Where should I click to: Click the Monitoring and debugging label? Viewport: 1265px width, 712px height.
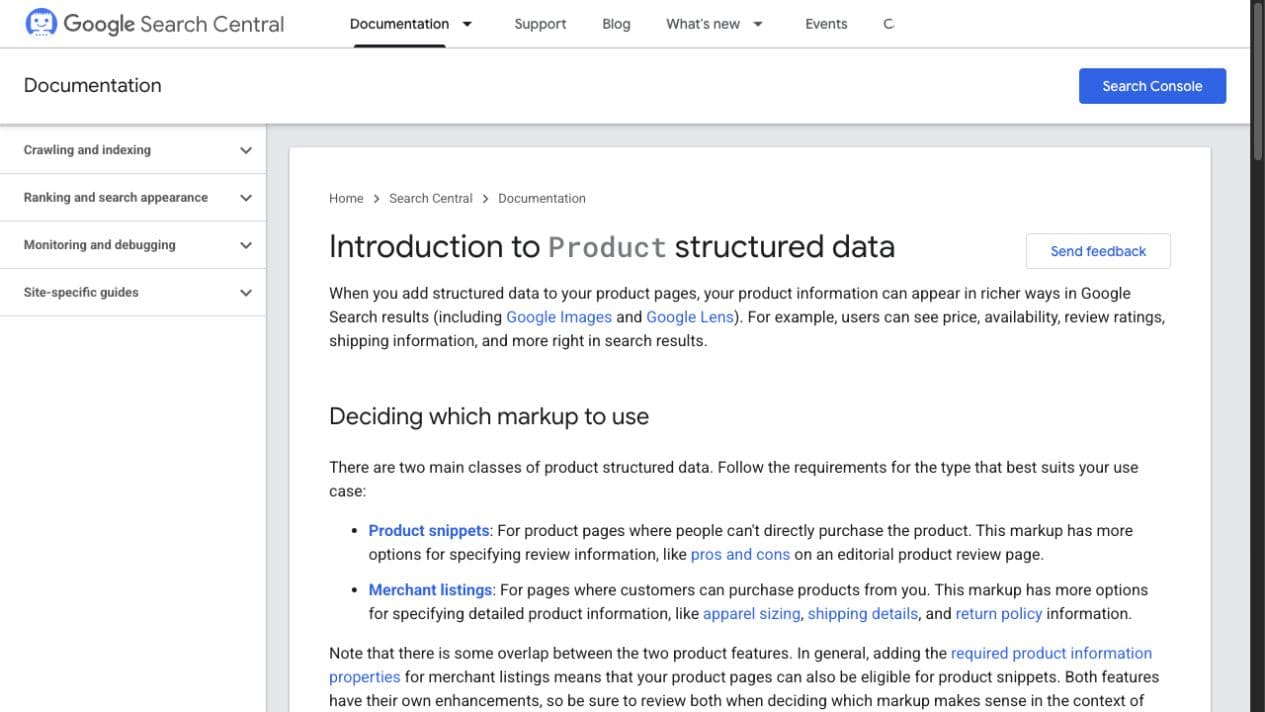point(99,245)
